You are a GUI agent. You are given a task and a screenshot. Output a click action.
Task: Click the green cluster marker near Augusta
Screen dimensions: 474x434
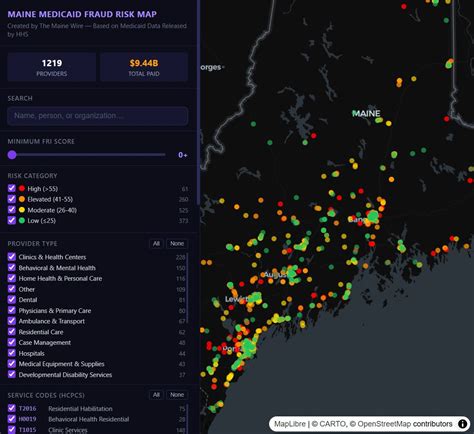[x=292, y=274]
